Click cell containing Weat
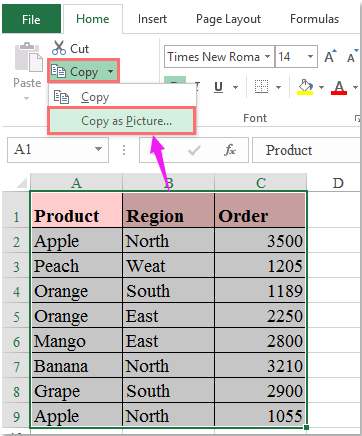 (168, 266)
